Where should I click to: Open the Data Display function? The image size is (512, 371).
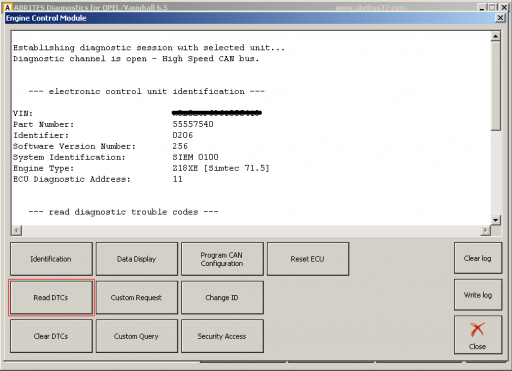point(137,259)
